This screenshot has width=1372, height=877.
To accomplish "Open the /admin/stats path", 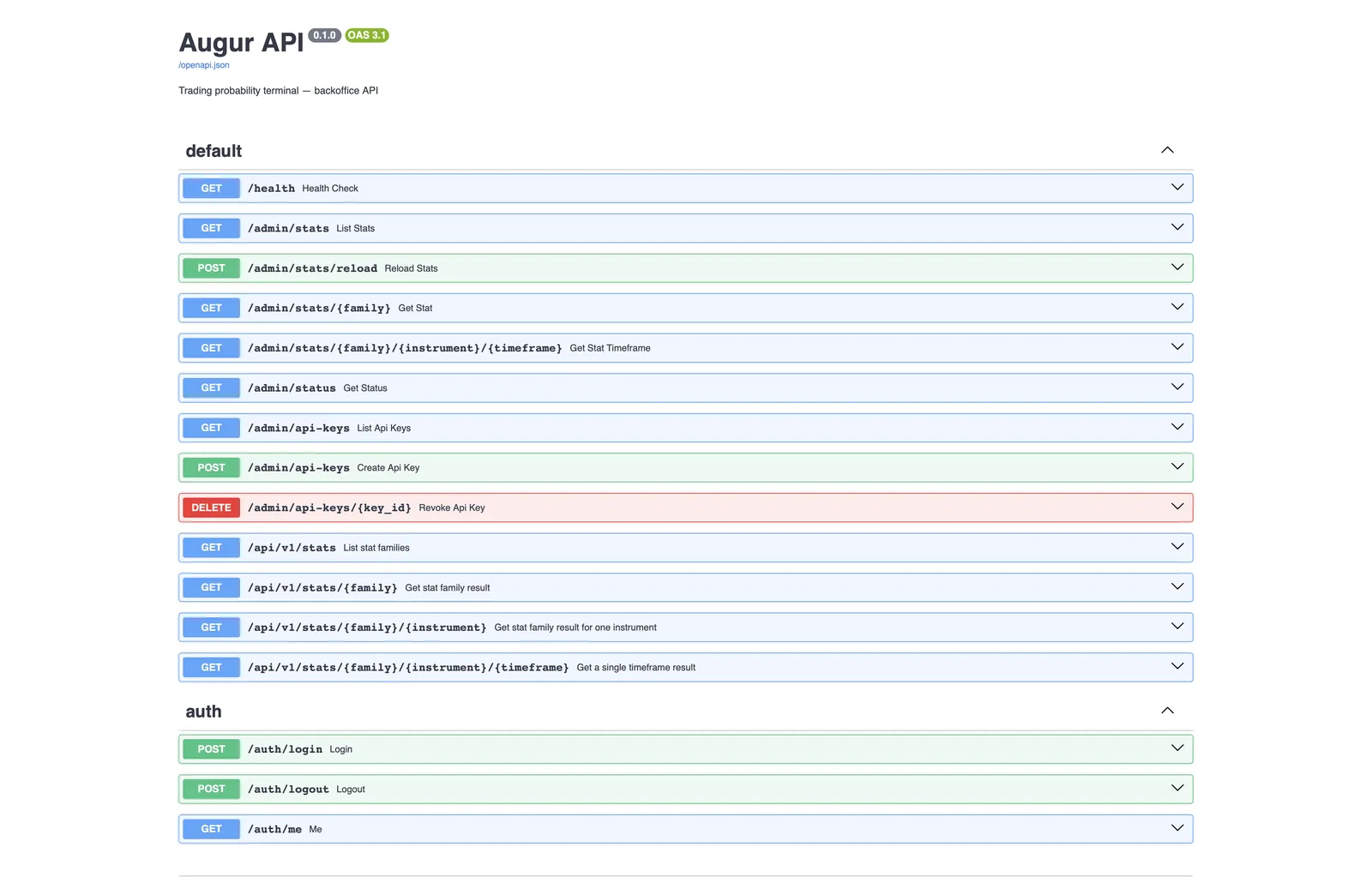I will pyautogui.click(x=288, y=228).
